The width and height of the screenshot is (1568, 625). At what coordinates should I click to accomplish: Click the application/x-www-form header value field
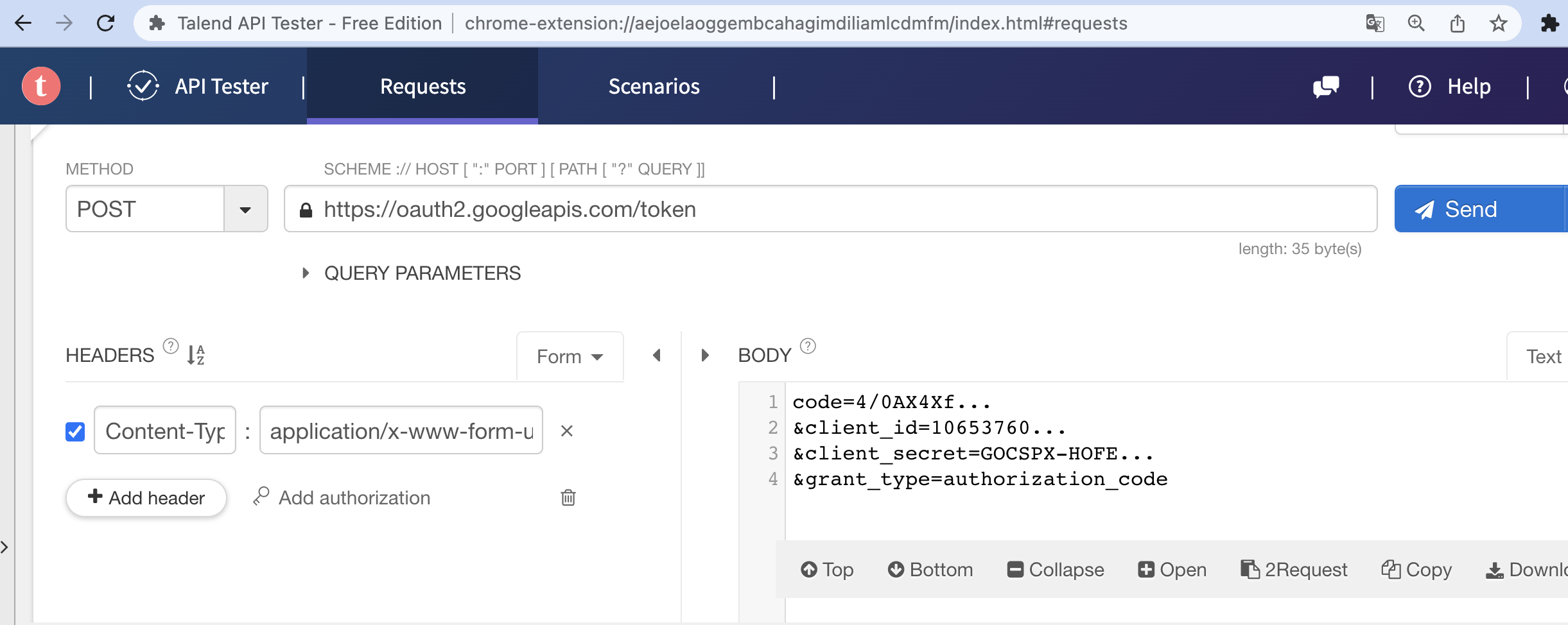coord(401,431)
